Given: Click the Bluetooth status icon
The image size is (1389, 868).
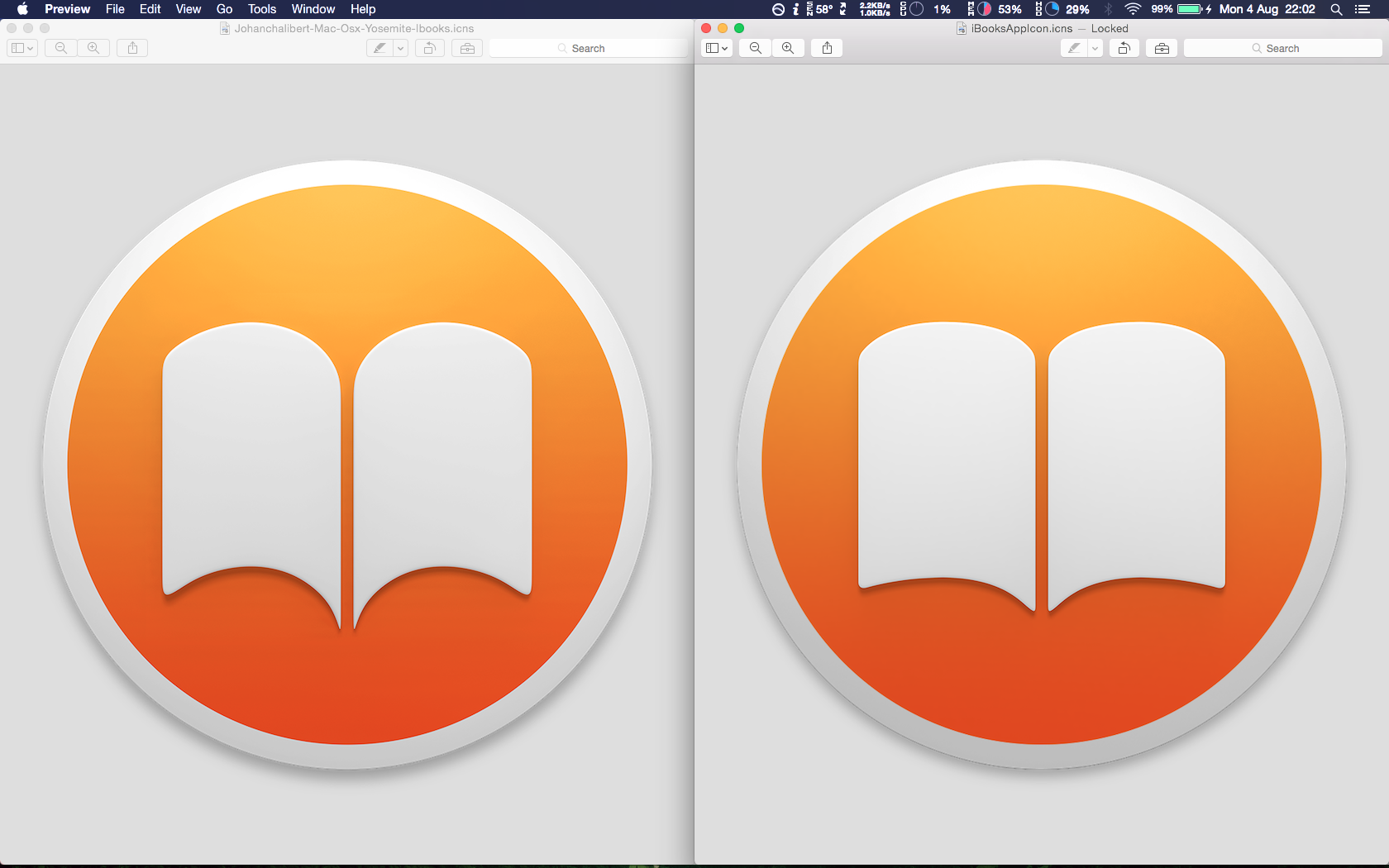Looking at the screenshot, I should 1109,9.
